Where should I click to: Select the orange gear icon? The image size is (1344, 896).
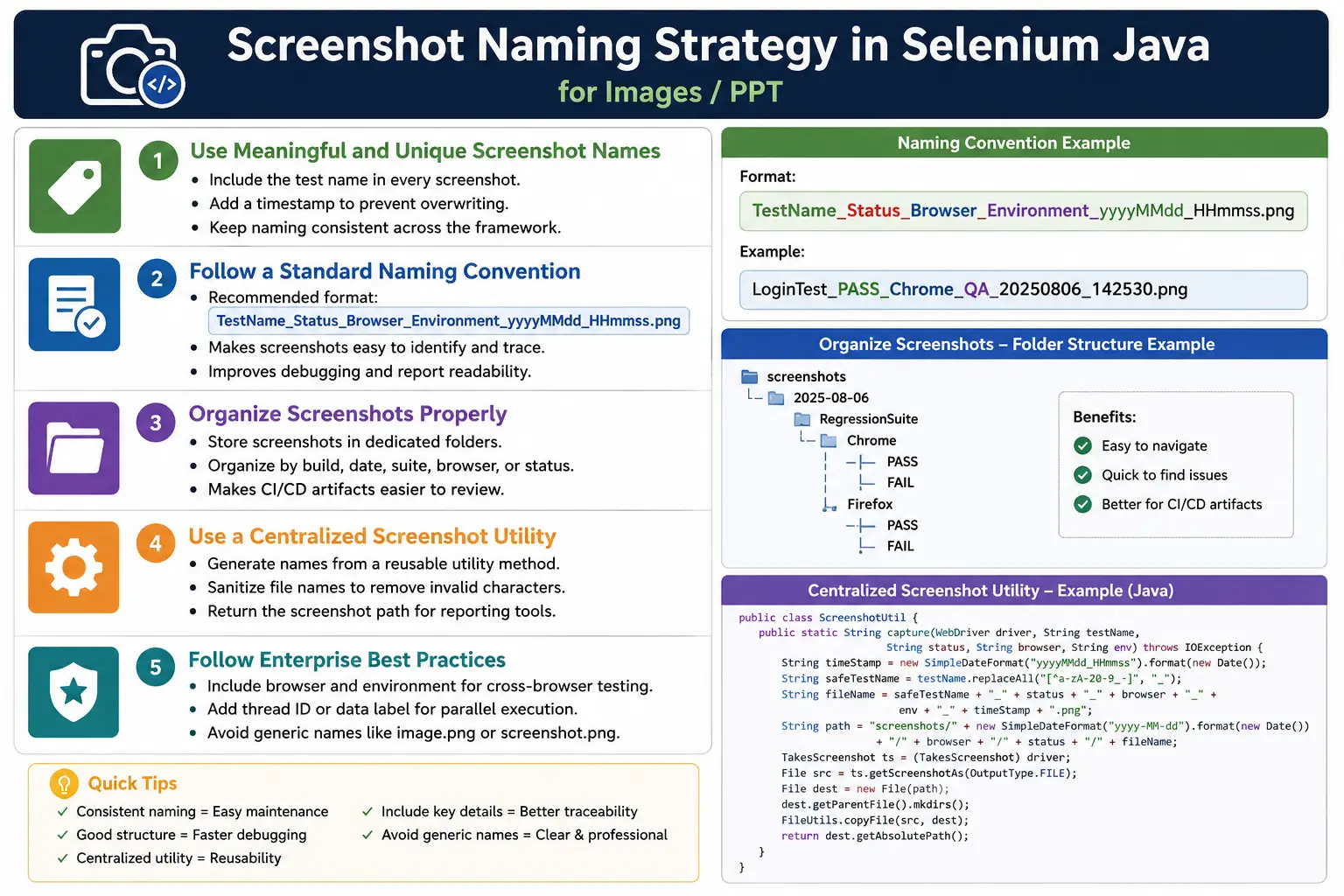[x=73, y=567]
